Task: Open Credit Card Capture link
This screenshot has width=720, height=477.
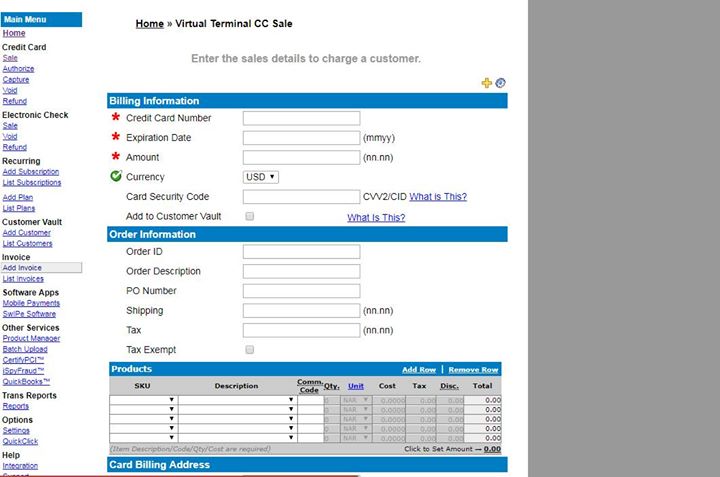Action: 16,79
